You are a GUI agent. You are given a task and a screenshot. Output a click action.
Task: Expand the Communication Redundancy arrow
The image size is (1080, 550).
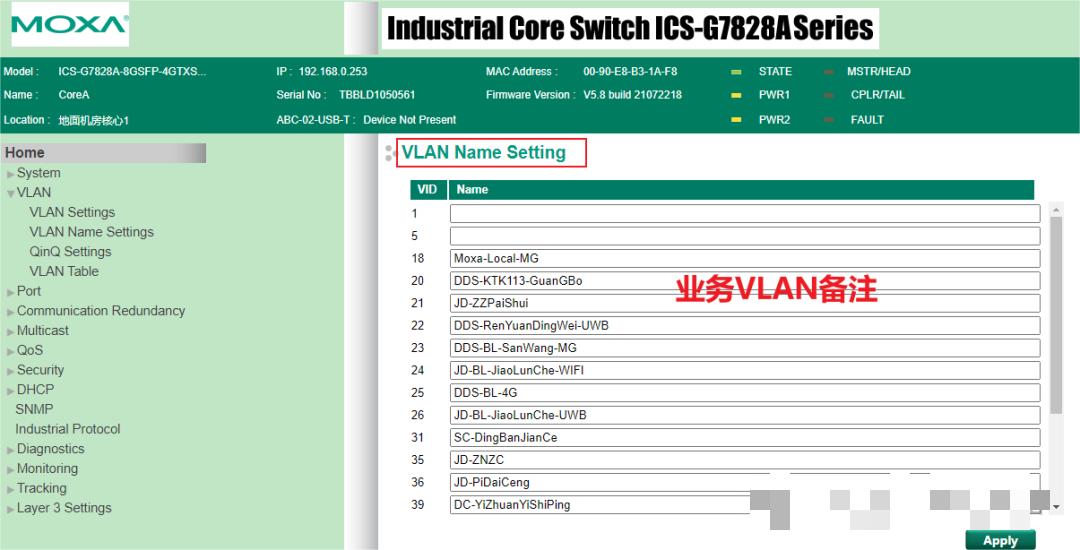(x=10, y=312)
